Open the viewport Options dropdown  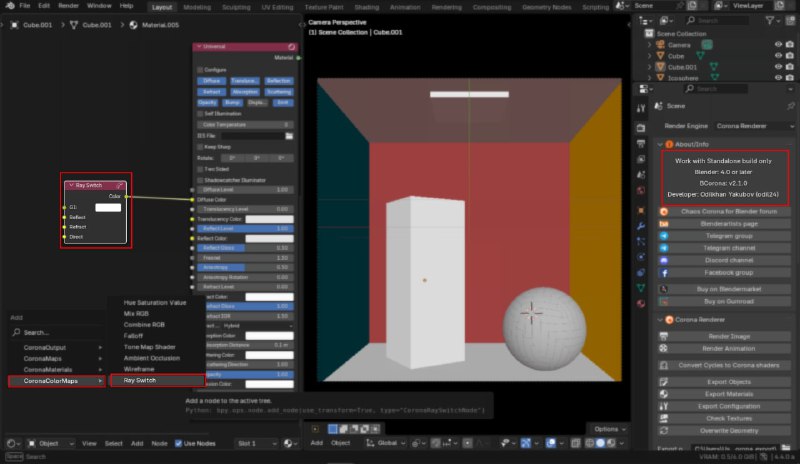[609, 429]
